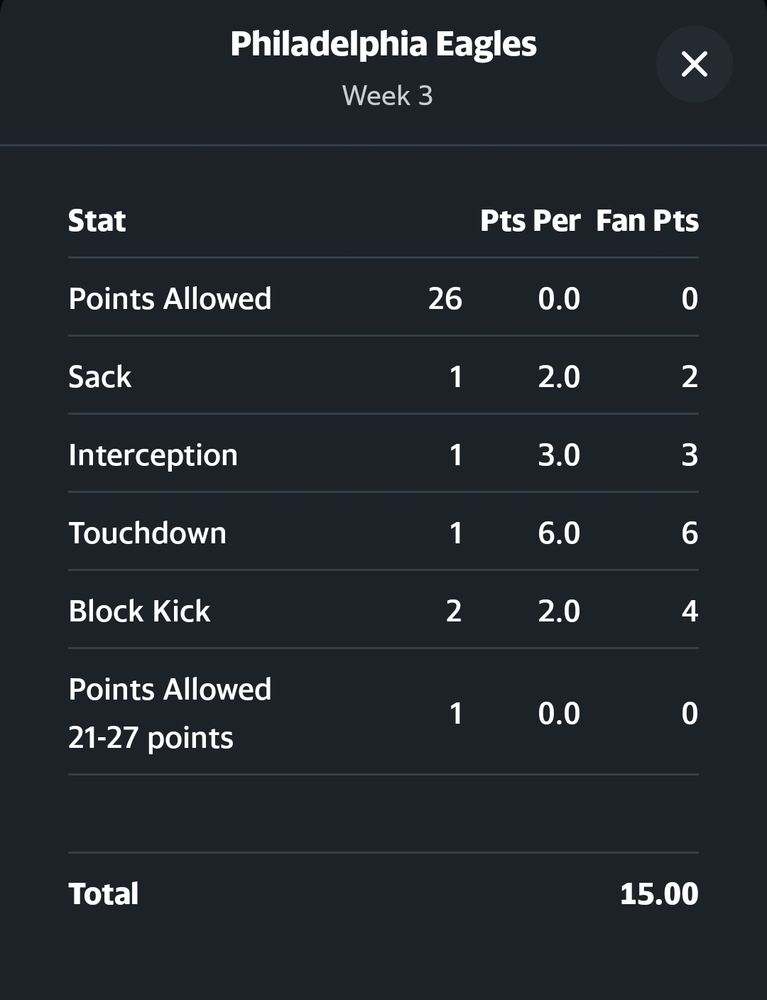Image resolution: width=767 pixels, height=1000 pixels.
Task: Click the Philadelphia Eagles team name
Action: 383,44
